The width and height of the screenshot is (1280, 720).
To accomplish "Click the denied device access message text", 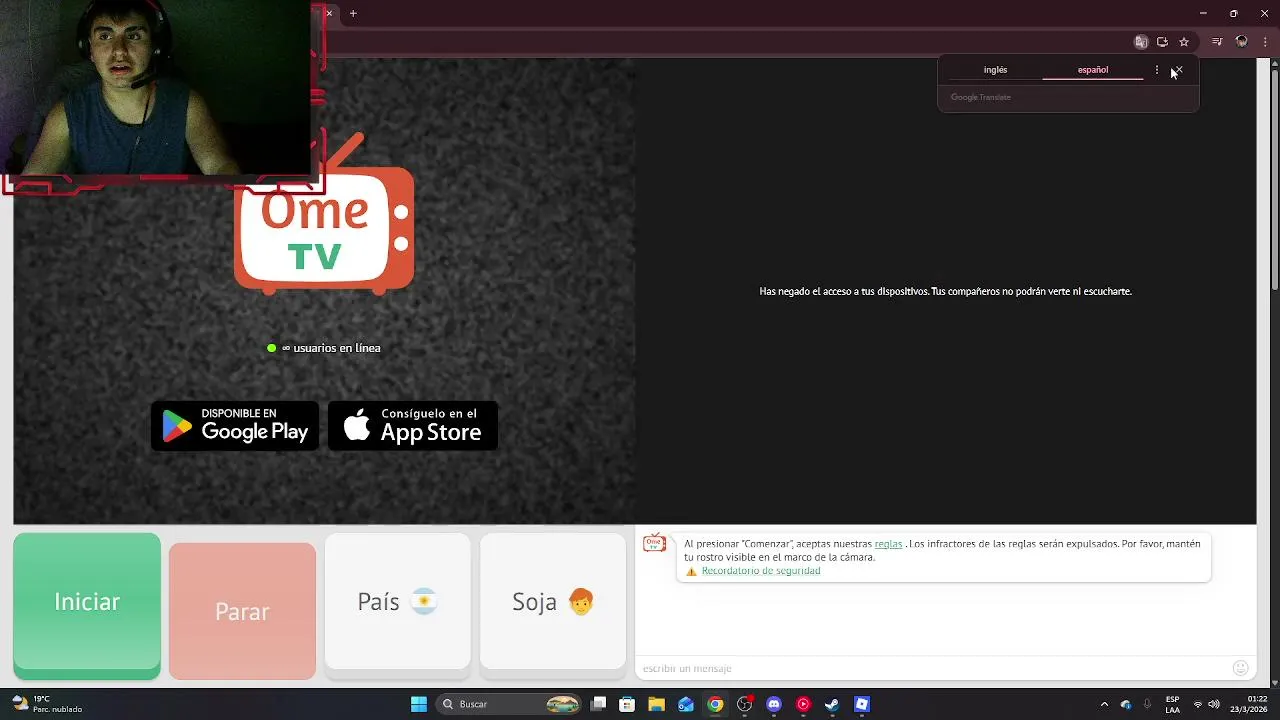I will pyautogui.click(x=945, y=292).
